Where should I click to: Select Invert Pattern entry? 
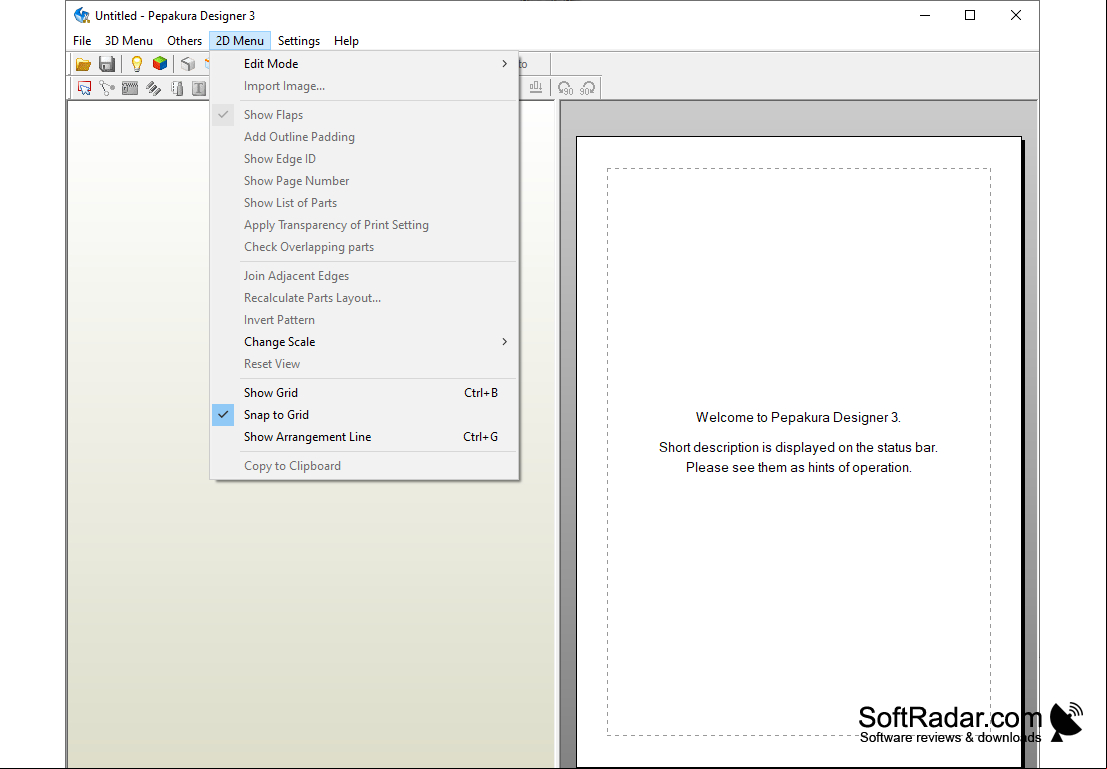click(364, 320)
